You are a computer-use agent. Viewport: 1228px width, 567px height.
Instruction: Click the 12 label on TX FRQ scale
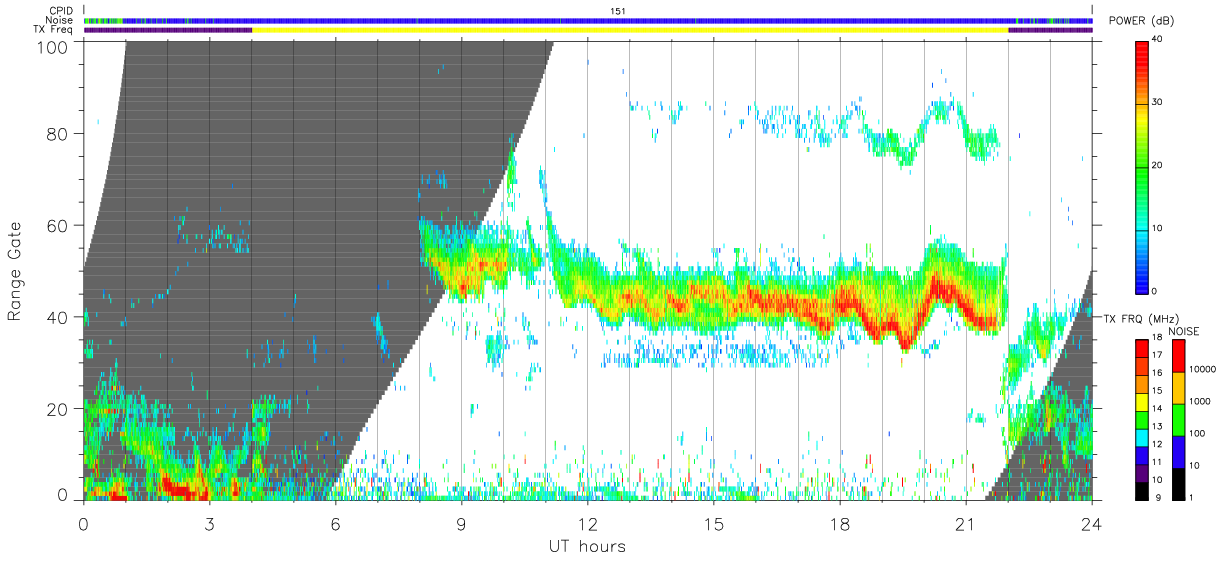click(1158, 444)
